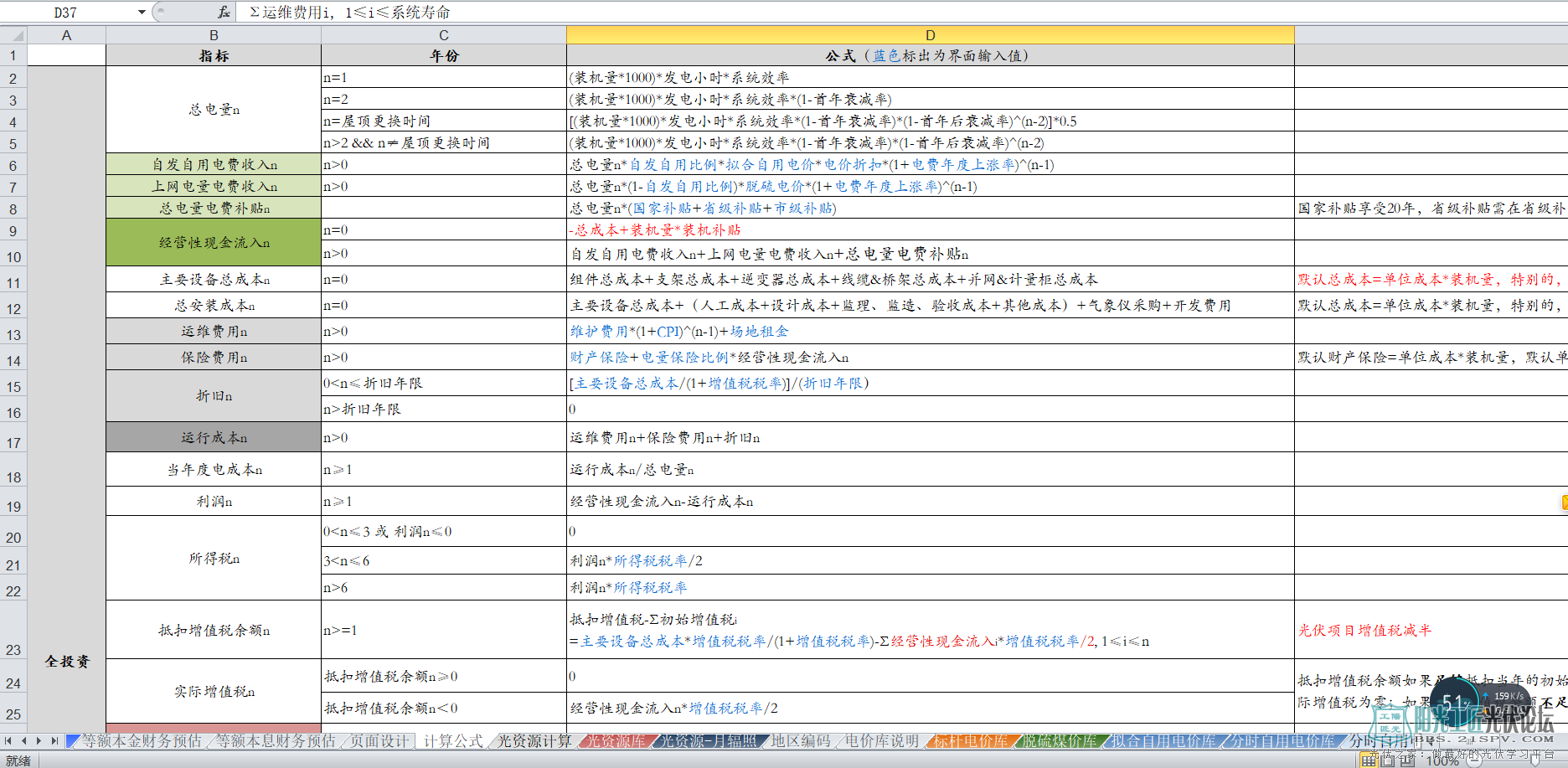Open the 标杆电价库 sheet tab
The width and height of the screenshot is (1568, 768).
[x=972, y=741]
